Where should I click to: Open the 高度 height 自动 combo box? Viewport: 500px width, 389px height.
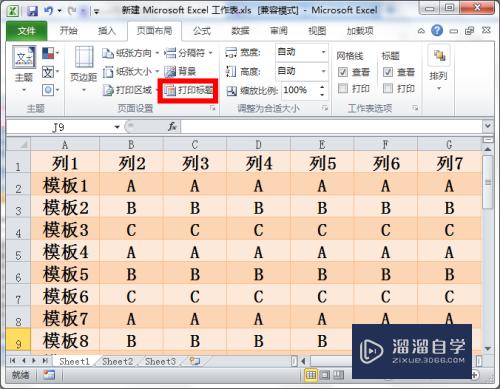pyautogui.click(x=302, y=71)
